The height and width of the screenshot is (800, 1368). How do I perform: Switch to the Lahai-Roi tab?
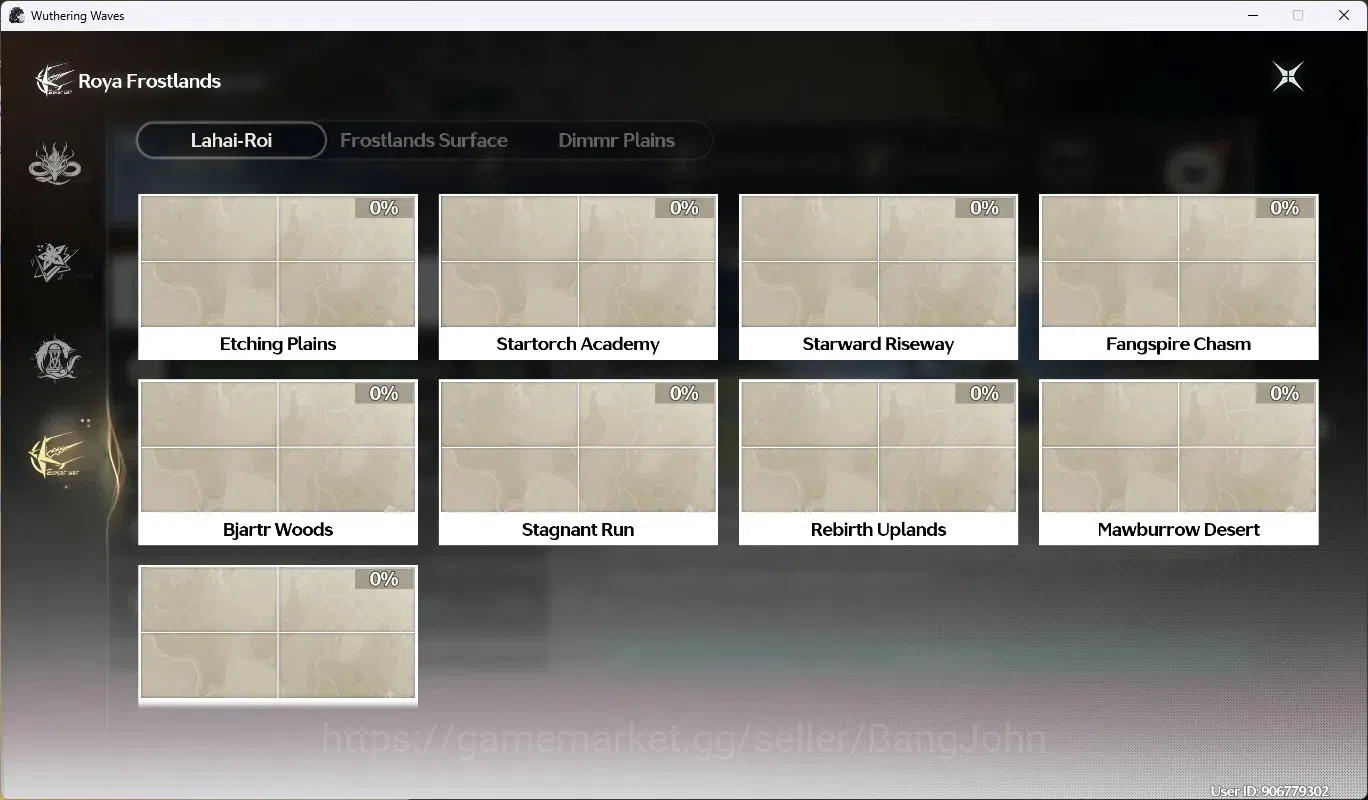[231, 140]
